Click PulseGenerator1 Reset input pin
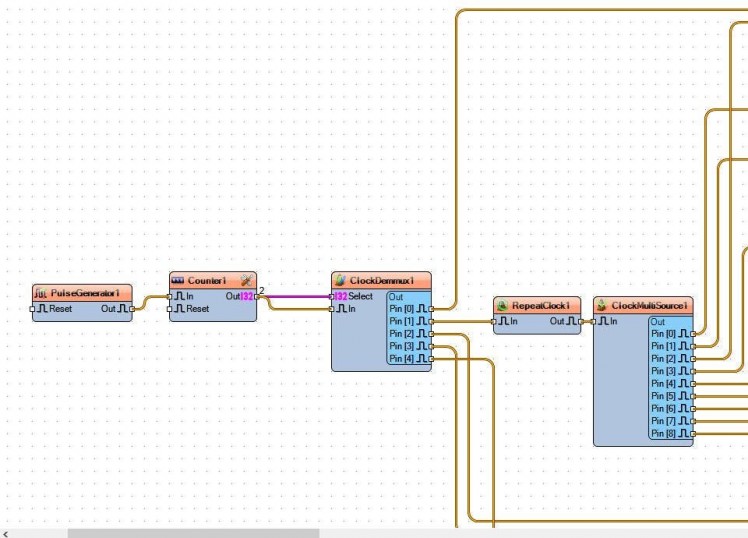This screenshot has height=538, width=748. 33,309
